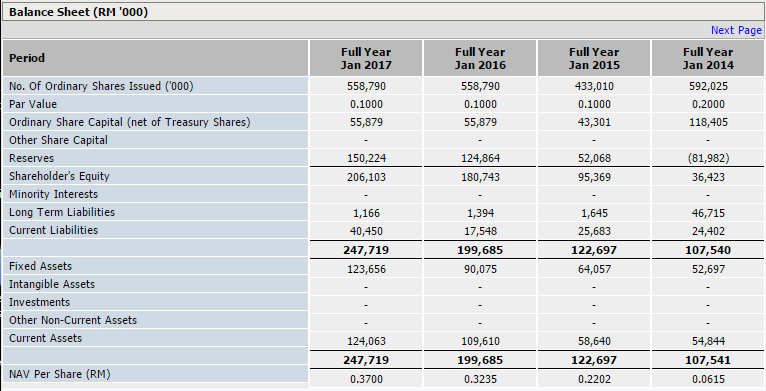766x391 pixels.
Task: Click long term liabilities value 46,715
Action: pos(708,214)
